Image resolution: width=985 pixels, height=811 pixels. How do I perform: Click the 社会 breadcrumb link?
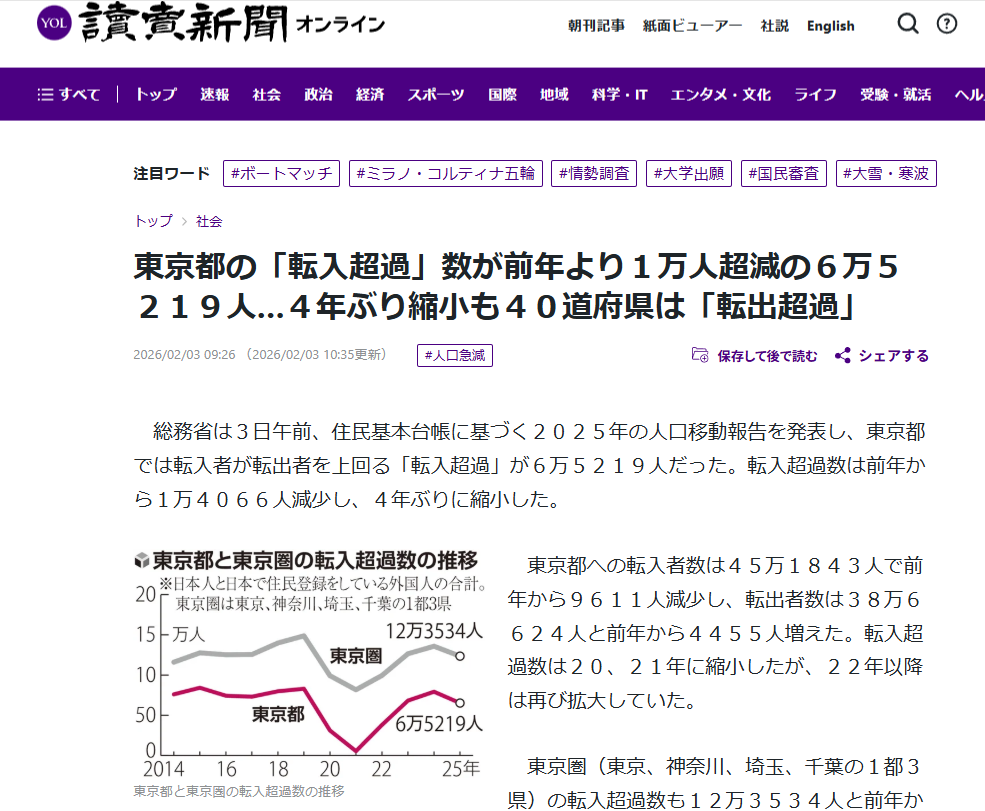[x=209, y=221]
